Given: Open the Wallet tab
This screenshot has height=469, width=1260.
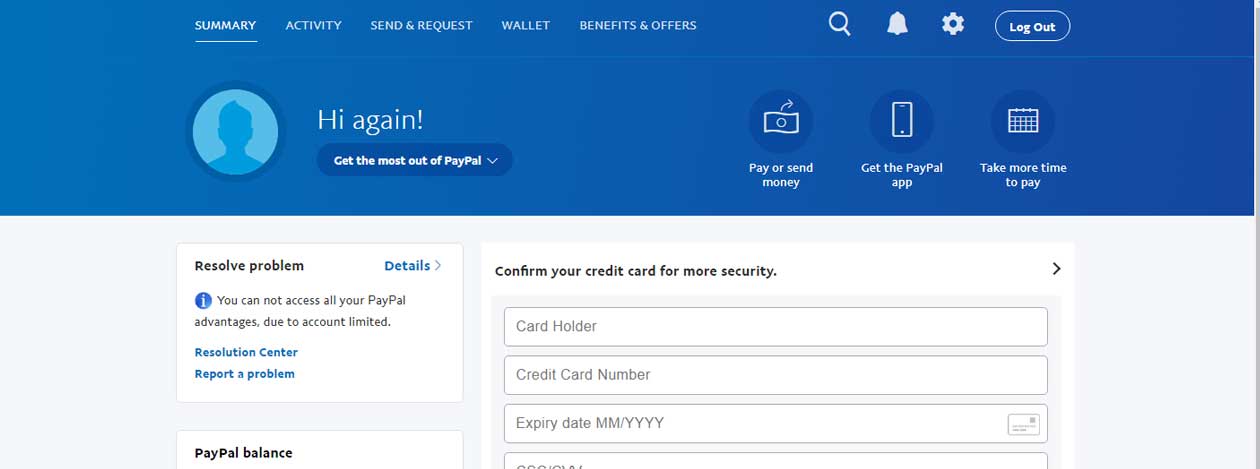Looking at the screenshot, I should pyautogui.click(x=526, y=25).
